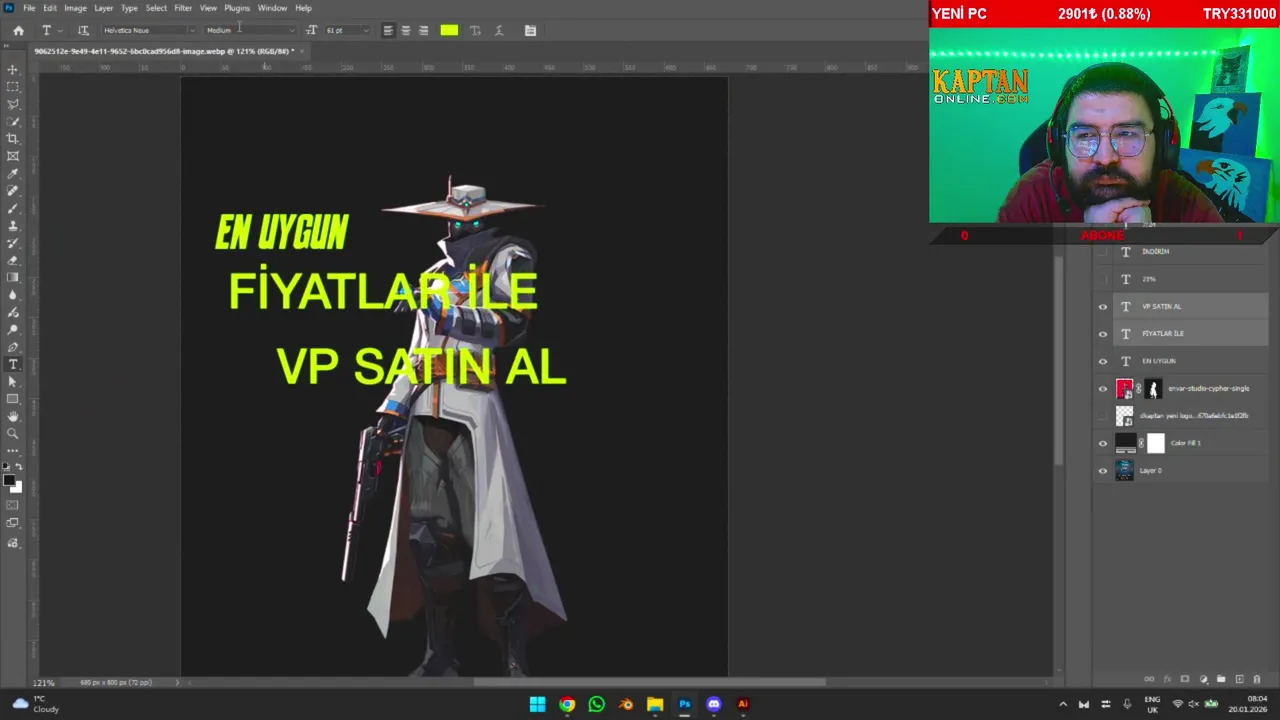The height and width of the screenshot is (720, 1280).
Task: Add adjustment layer half-circle icon
Action: [x=1203, y=679]
